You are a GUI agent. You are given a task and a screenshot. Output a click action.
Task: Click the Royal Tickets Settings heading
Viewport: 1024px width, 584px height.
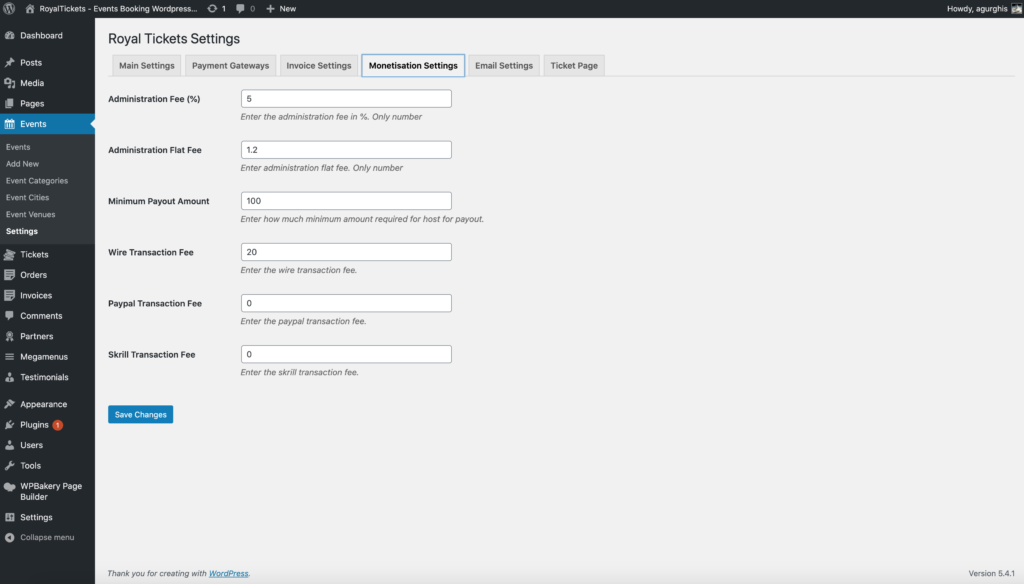(x=174, y=39)
